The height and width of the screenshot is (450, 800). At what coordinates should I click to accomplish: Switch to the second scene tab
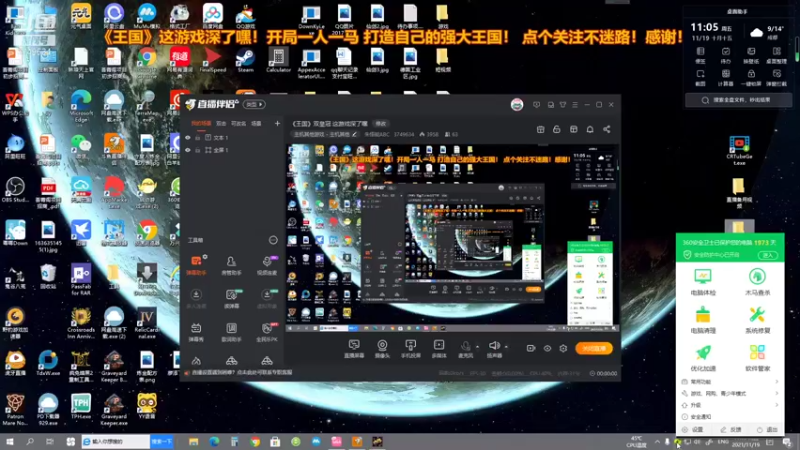point(221,123)
